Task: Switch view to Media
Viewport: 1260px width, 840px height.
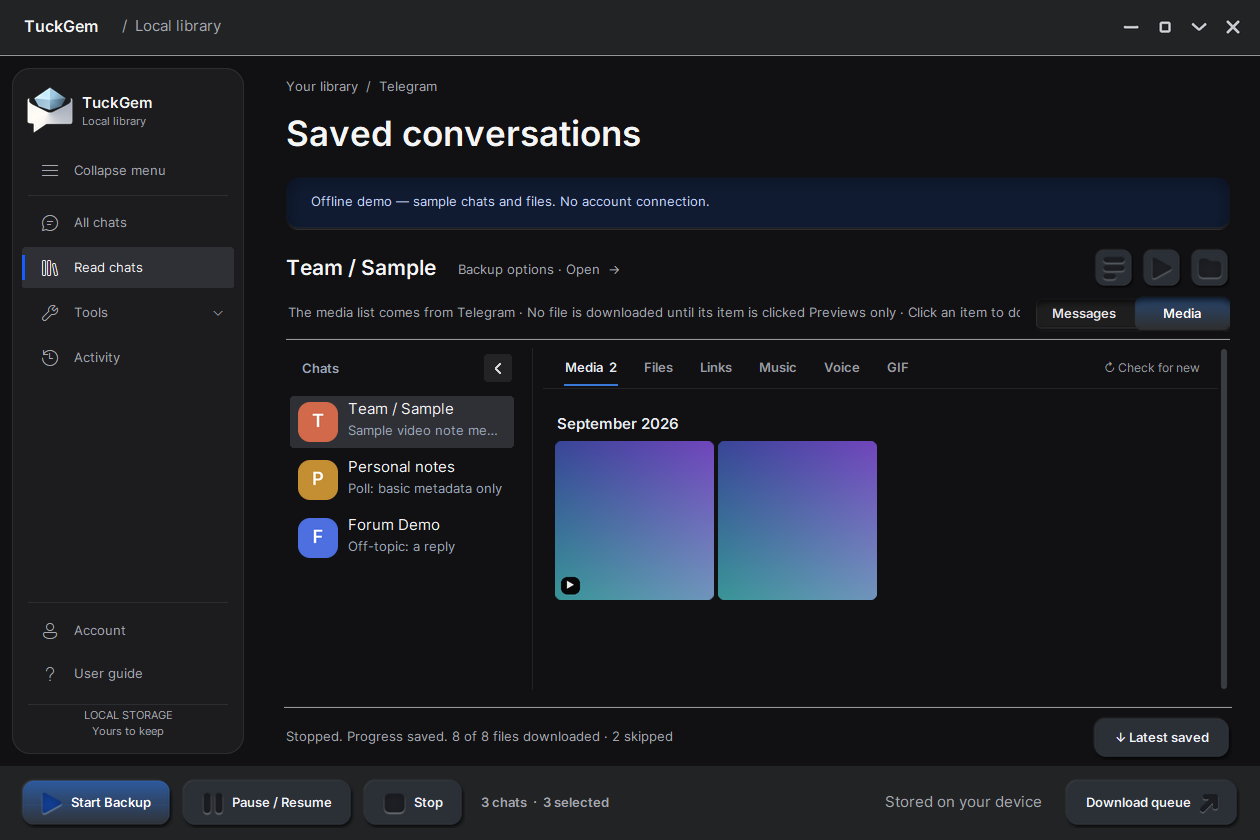Action: pos(1182,314)
